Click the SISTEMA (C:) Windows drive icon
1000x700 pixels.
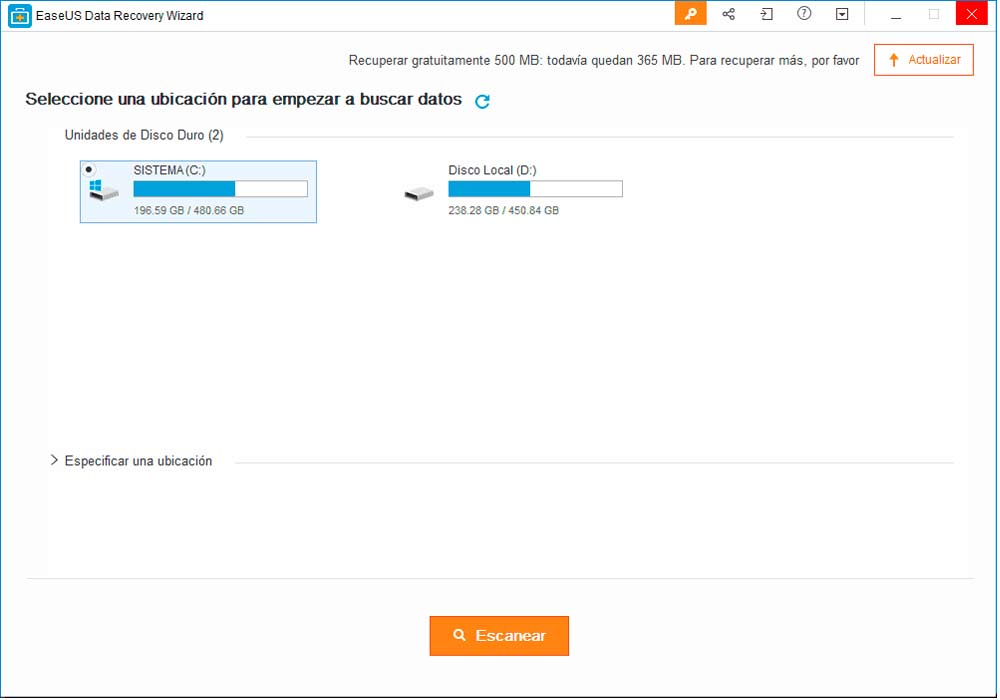pos(104,191)
